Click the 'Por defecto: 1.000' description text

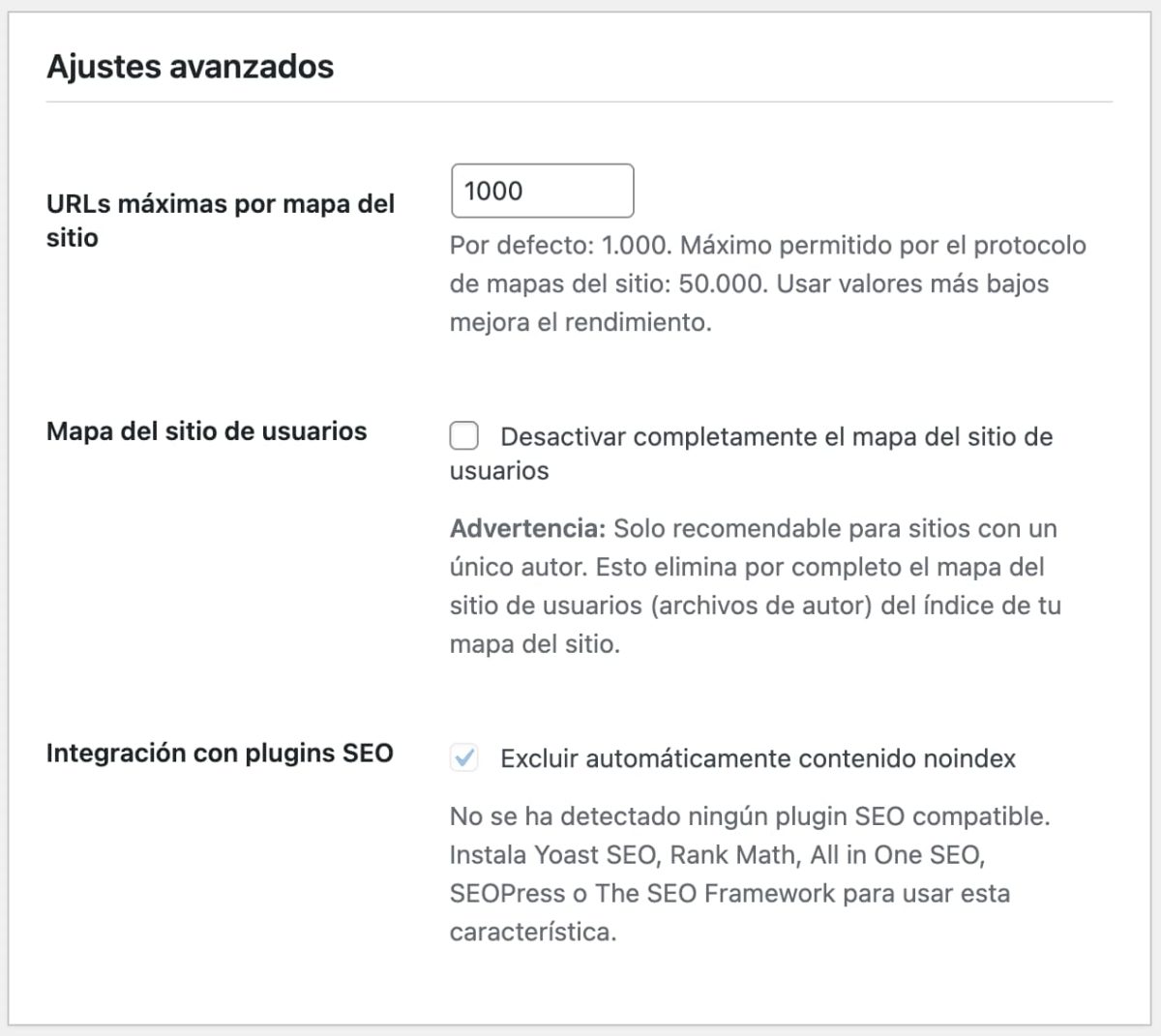tap(764, 283)
